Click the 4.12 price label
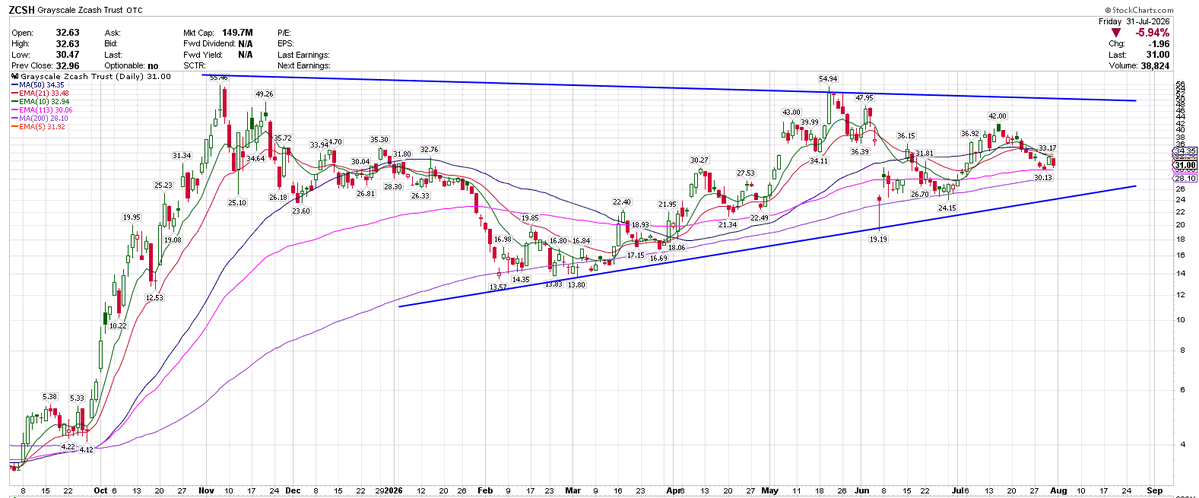The width and height of the screenshot is (1199, 498). tap(86, 450)
